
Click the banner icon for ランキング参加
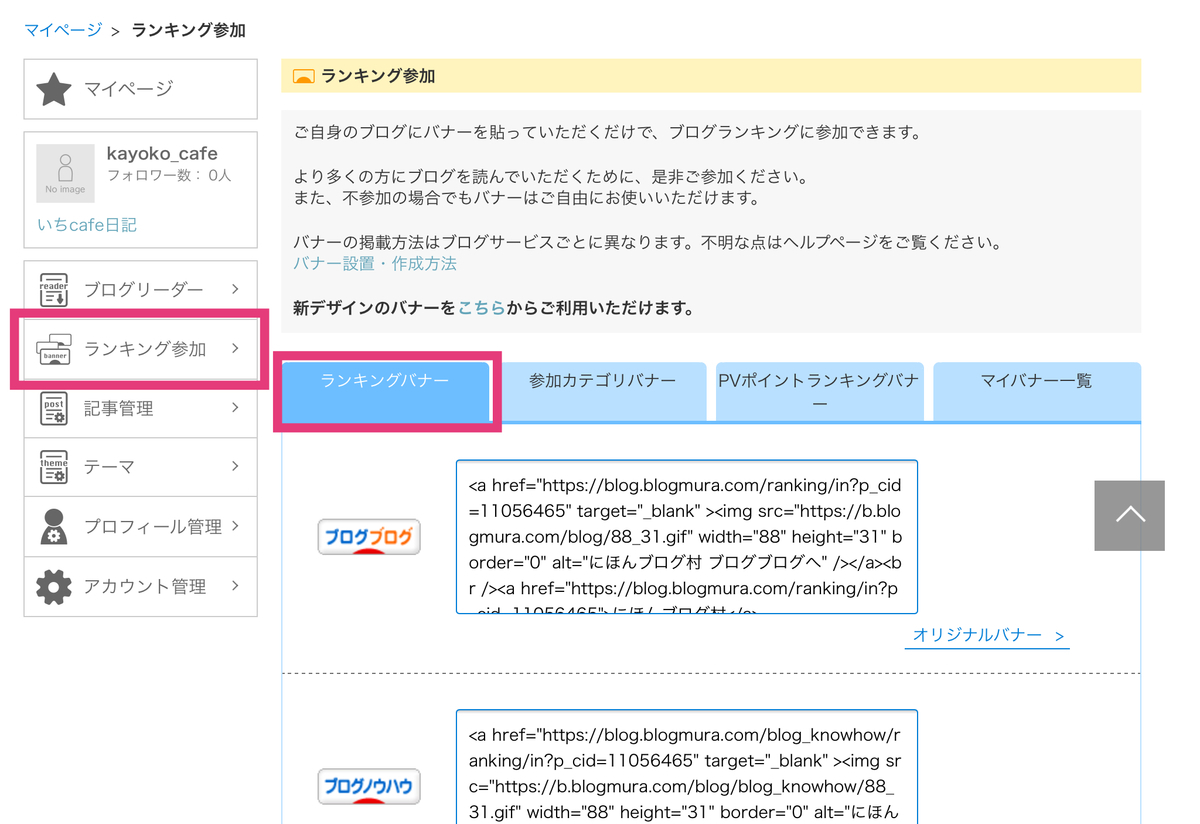54,349
